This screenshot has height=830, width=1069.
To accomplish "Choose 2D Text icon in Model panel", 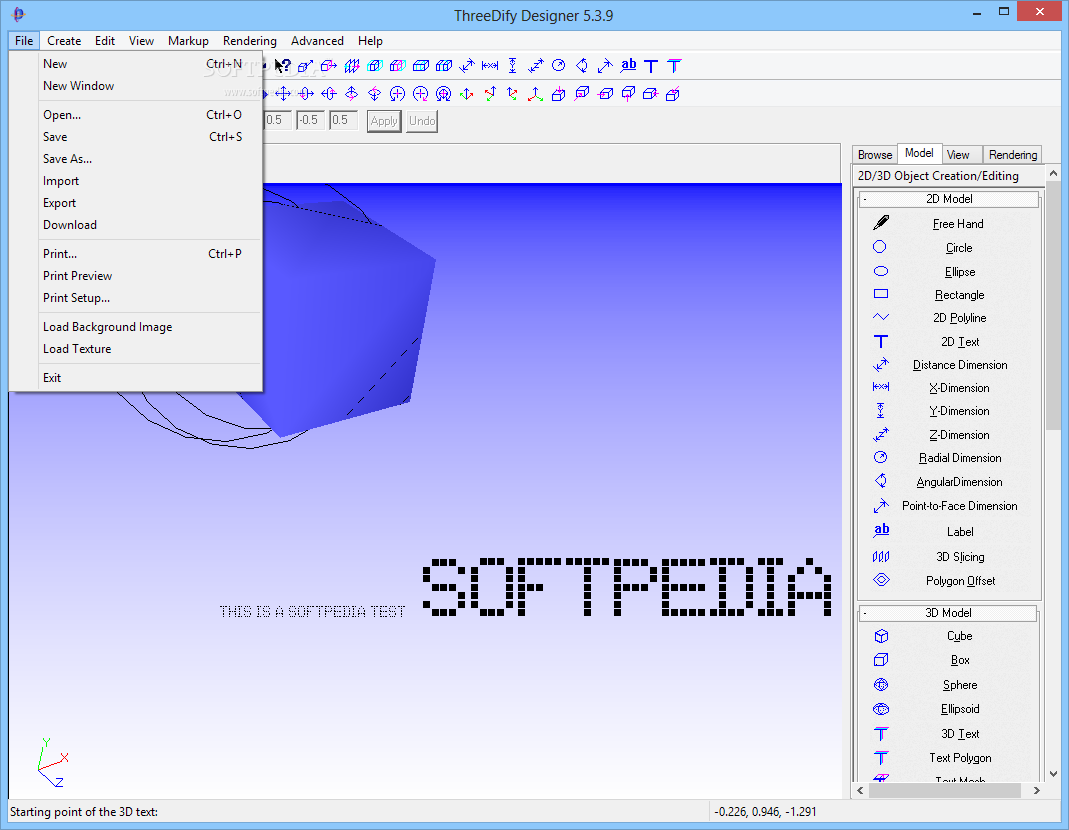I will click(x=881, y=341).
